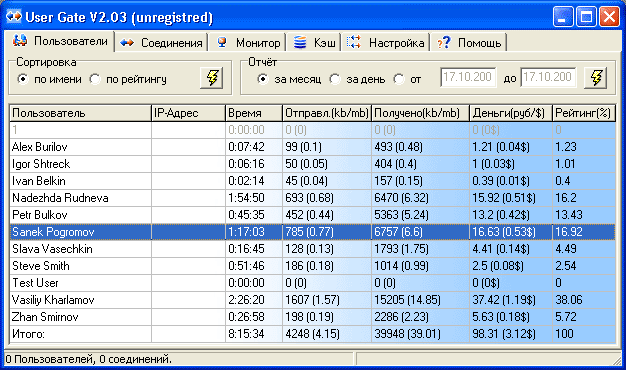Click the lightning sort button in Сортировка

tap(212, 77)
